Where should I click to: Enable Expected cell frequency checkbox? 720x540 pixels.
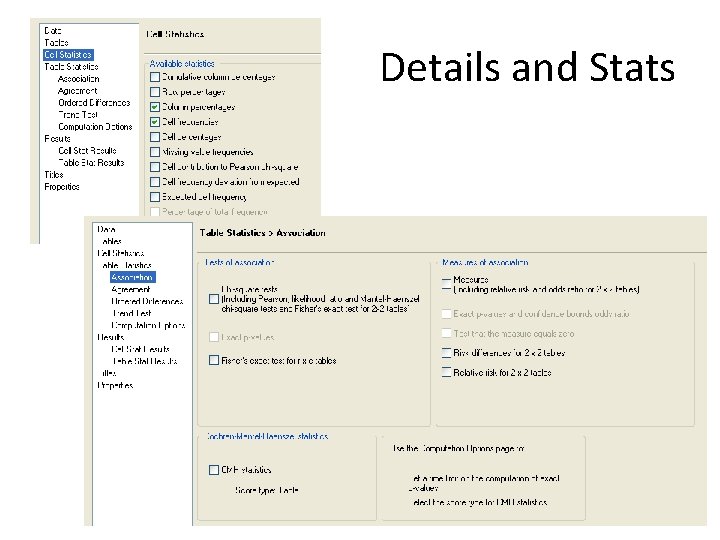click(x=155, y=197)
